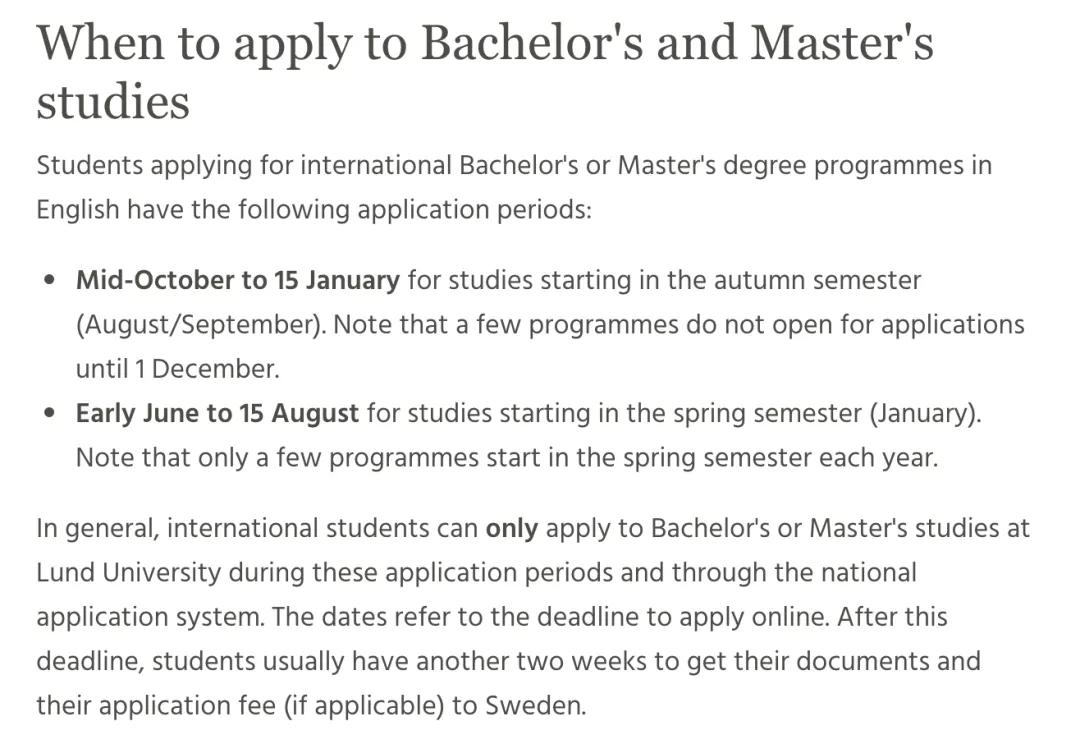Click the bold "Early June to 15 August" text
This screenshot has height=744, width=1080.
(x=217, y=413)
